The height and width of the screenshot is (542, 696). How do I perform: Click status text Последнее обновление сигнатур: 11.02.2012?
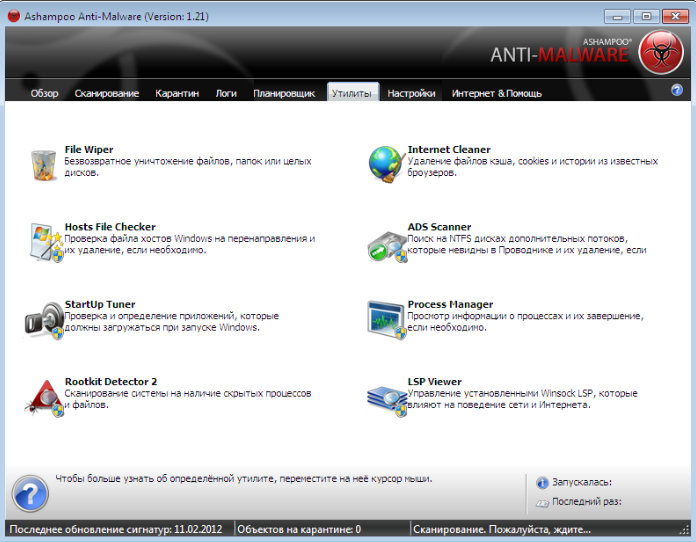click(116, 530)
